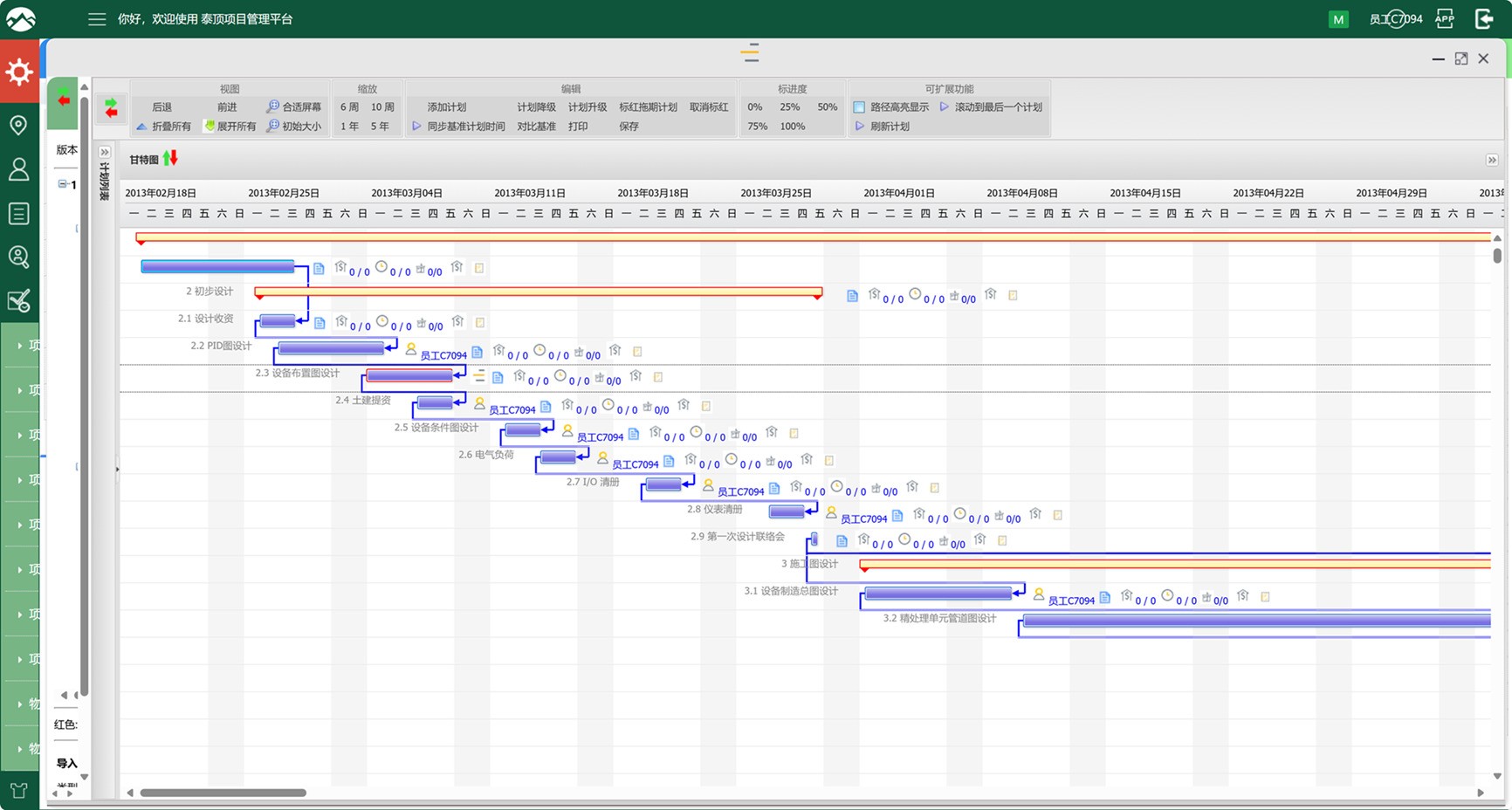
Task: Select 10 周 zoom option
Action: coord(382,107)
